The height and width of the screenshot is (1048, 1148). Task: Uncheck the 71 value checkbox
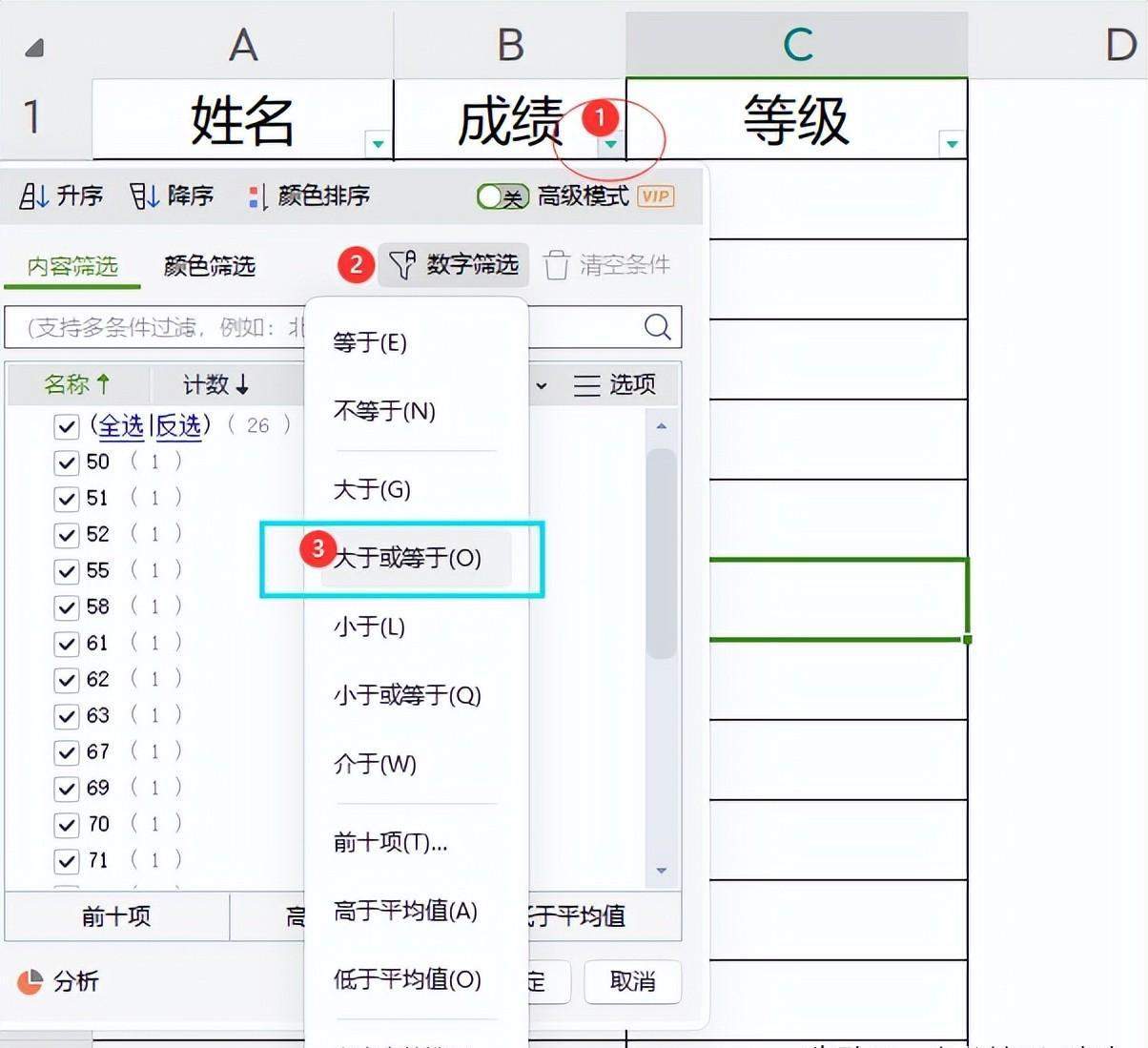tap(66, 861)
